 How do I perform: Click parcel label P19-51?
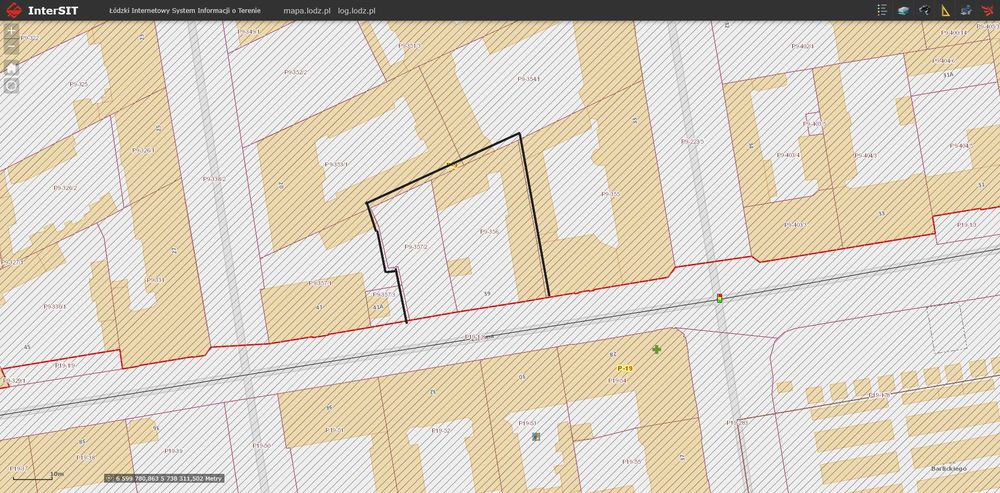pyautogui.click(x=334, y=430)
